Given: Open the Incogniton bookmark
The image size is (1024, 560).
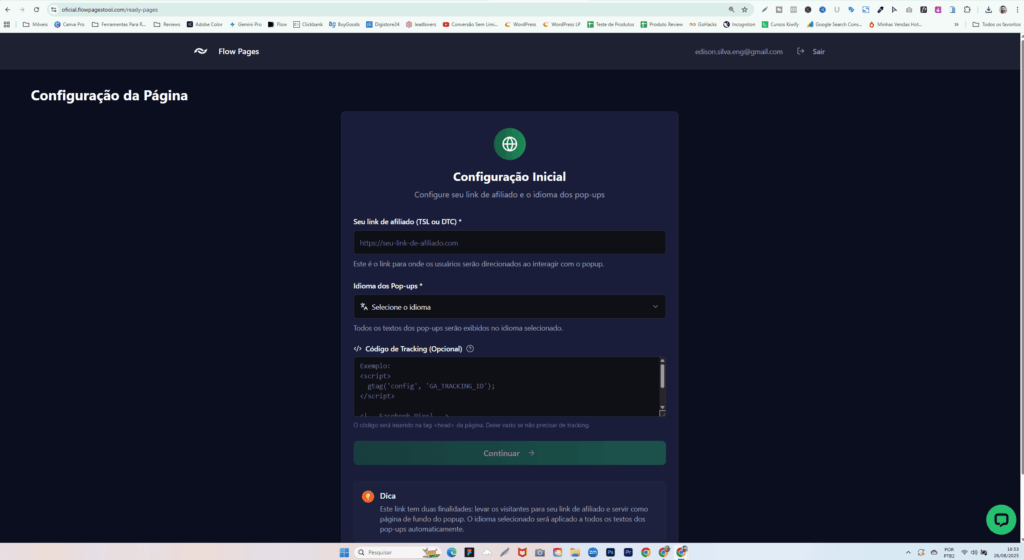Looking at the screenshot, I should (739, 24).
